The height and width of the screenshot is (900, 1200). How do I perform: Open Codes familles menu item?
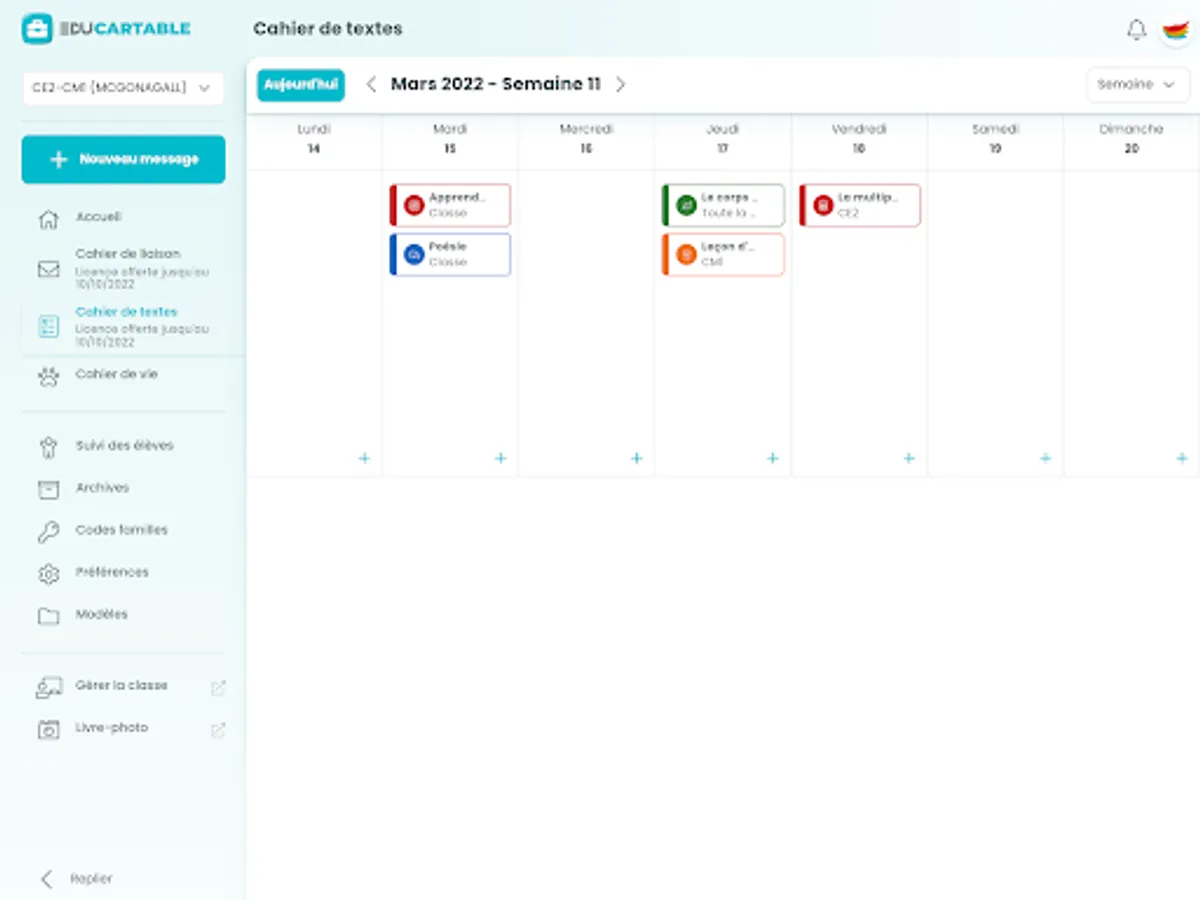click(122, 530)
